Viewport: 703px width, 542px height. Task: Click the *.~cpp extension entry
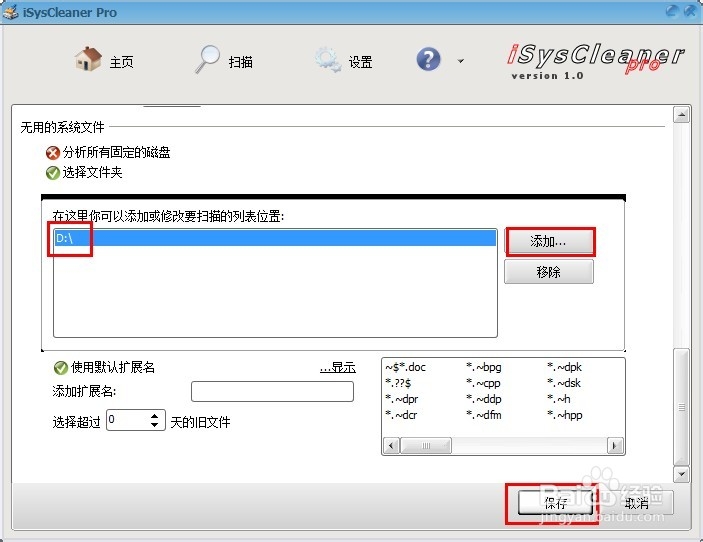coord(483,383)
